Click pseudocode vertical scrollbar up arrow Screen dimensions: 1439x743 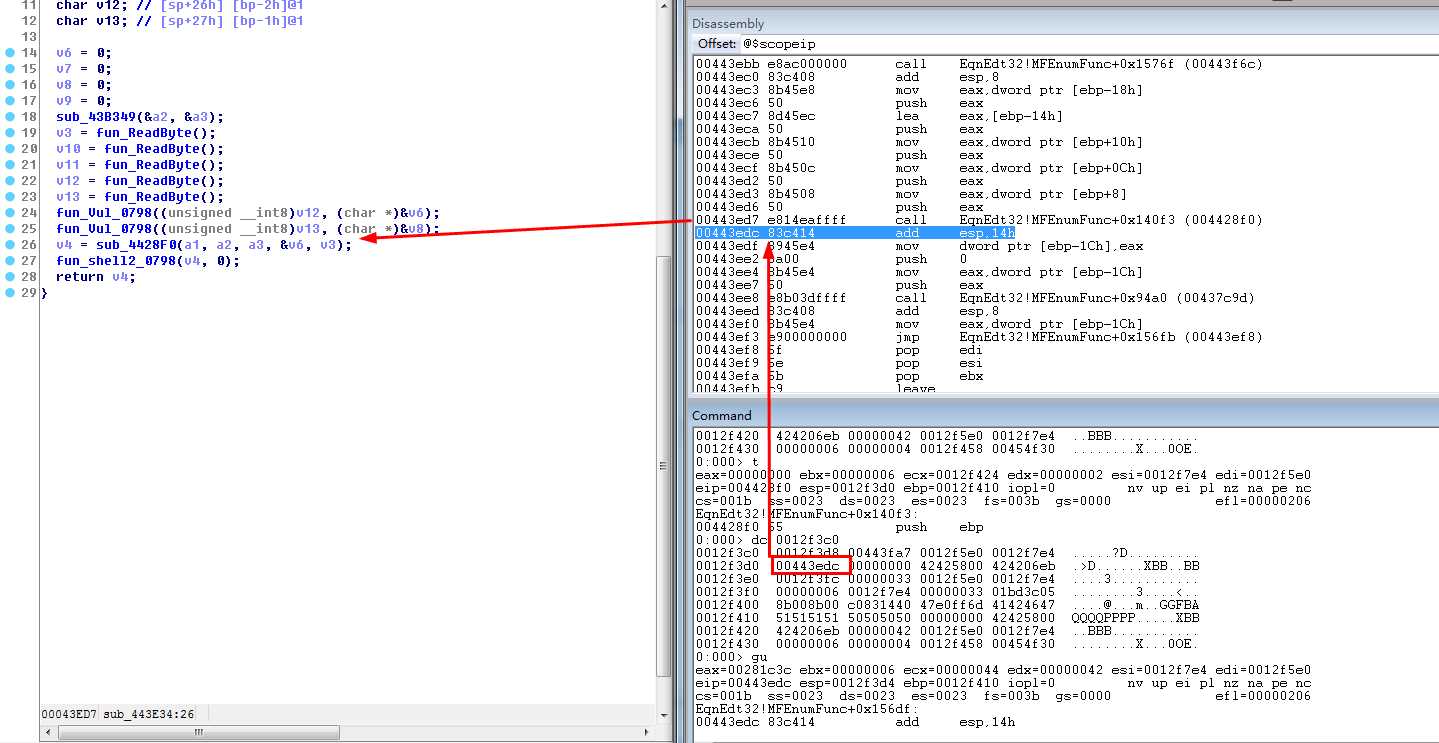pos(665,7)
